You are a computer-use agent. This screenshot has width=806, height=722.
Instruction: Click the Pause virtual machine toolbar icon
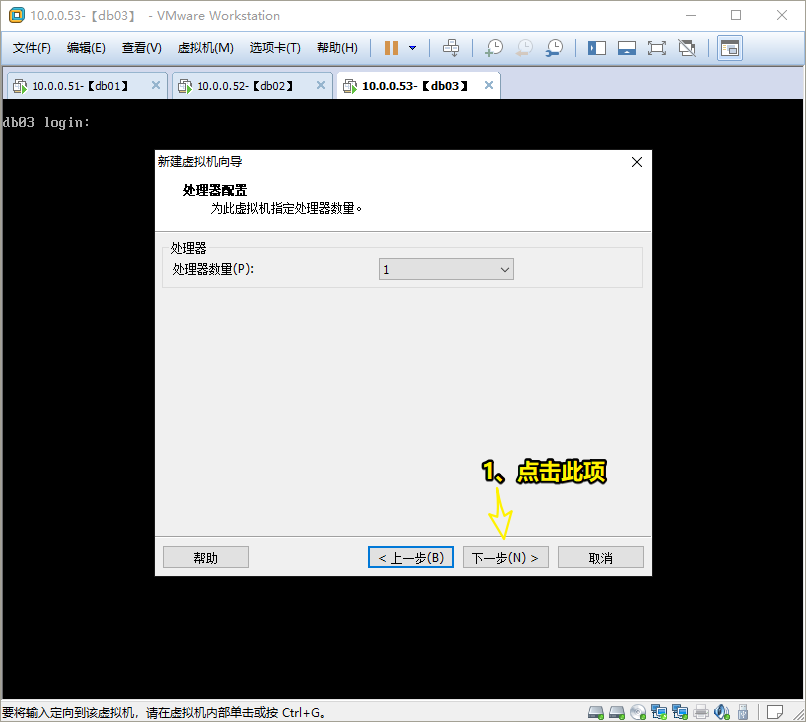click(x=391, y=48)
